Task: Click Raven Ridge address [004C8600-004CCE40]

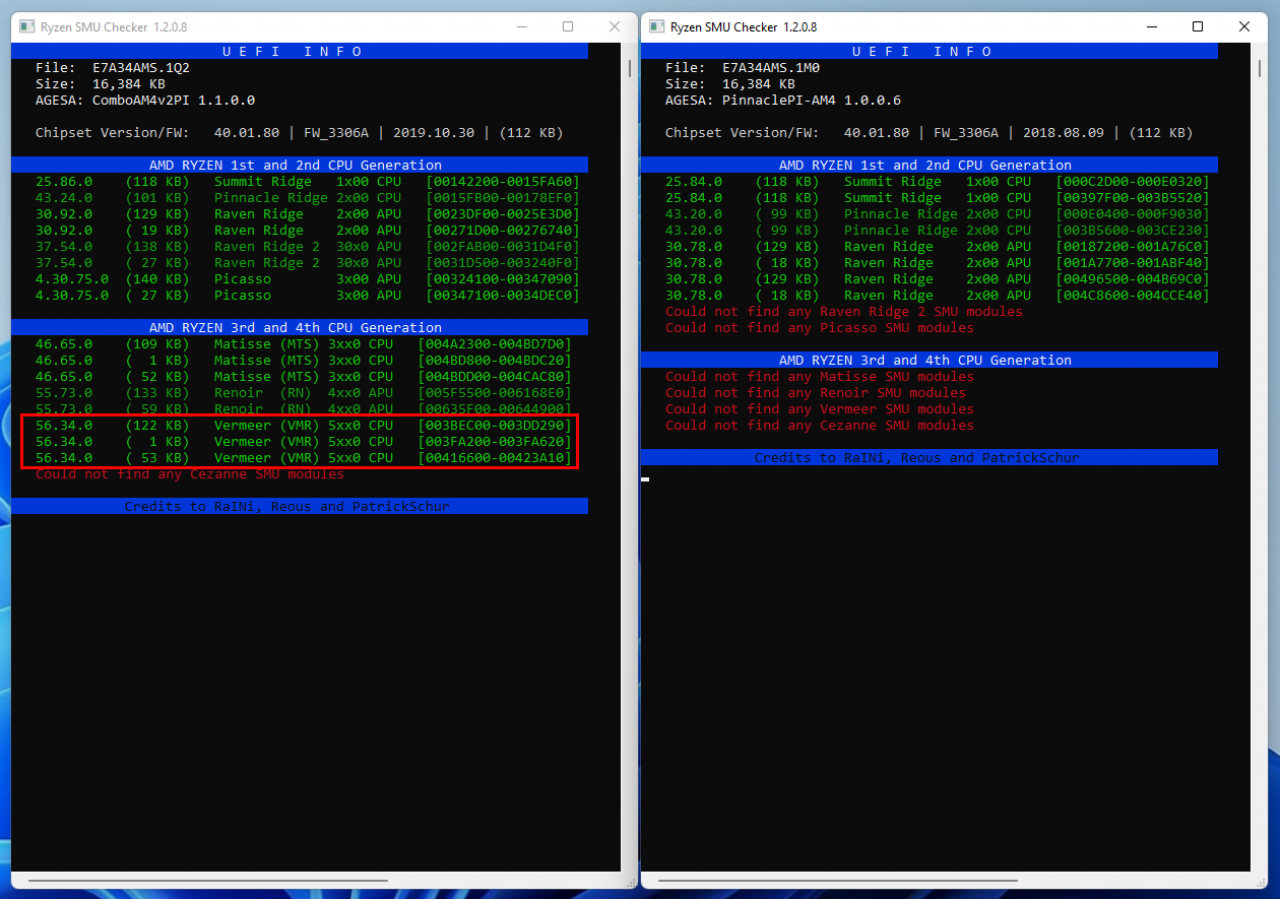Action: coord(1133,295)
